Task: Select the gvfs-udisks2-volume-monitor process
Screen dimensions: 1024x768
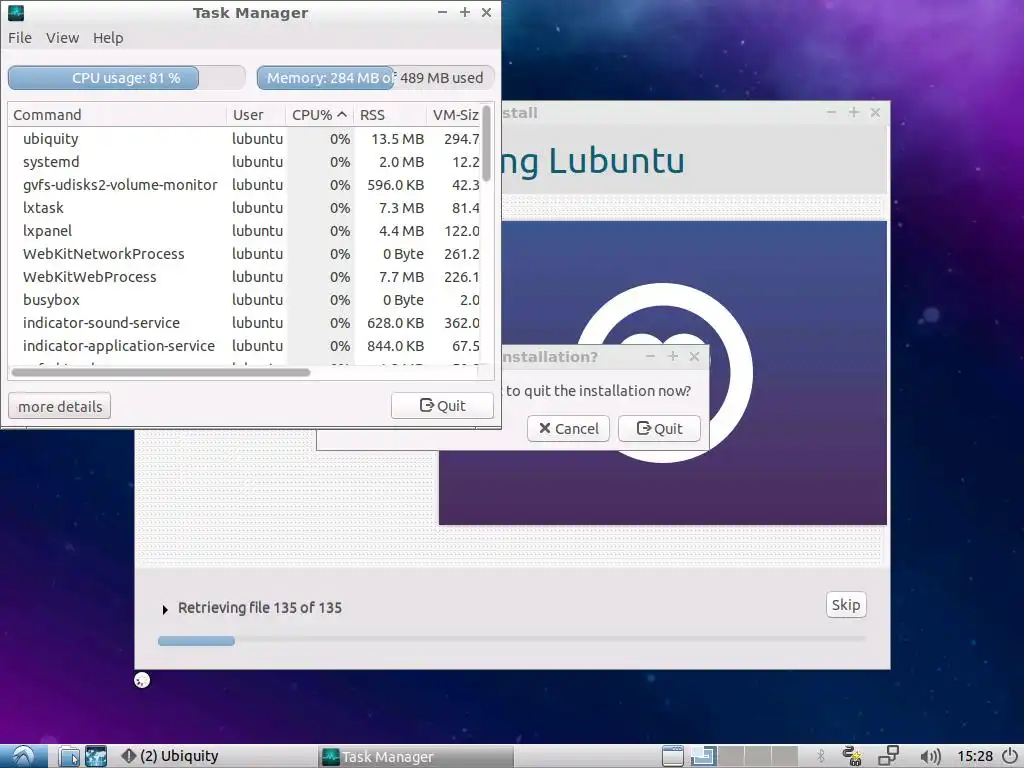Action: [x=245, y=185]
